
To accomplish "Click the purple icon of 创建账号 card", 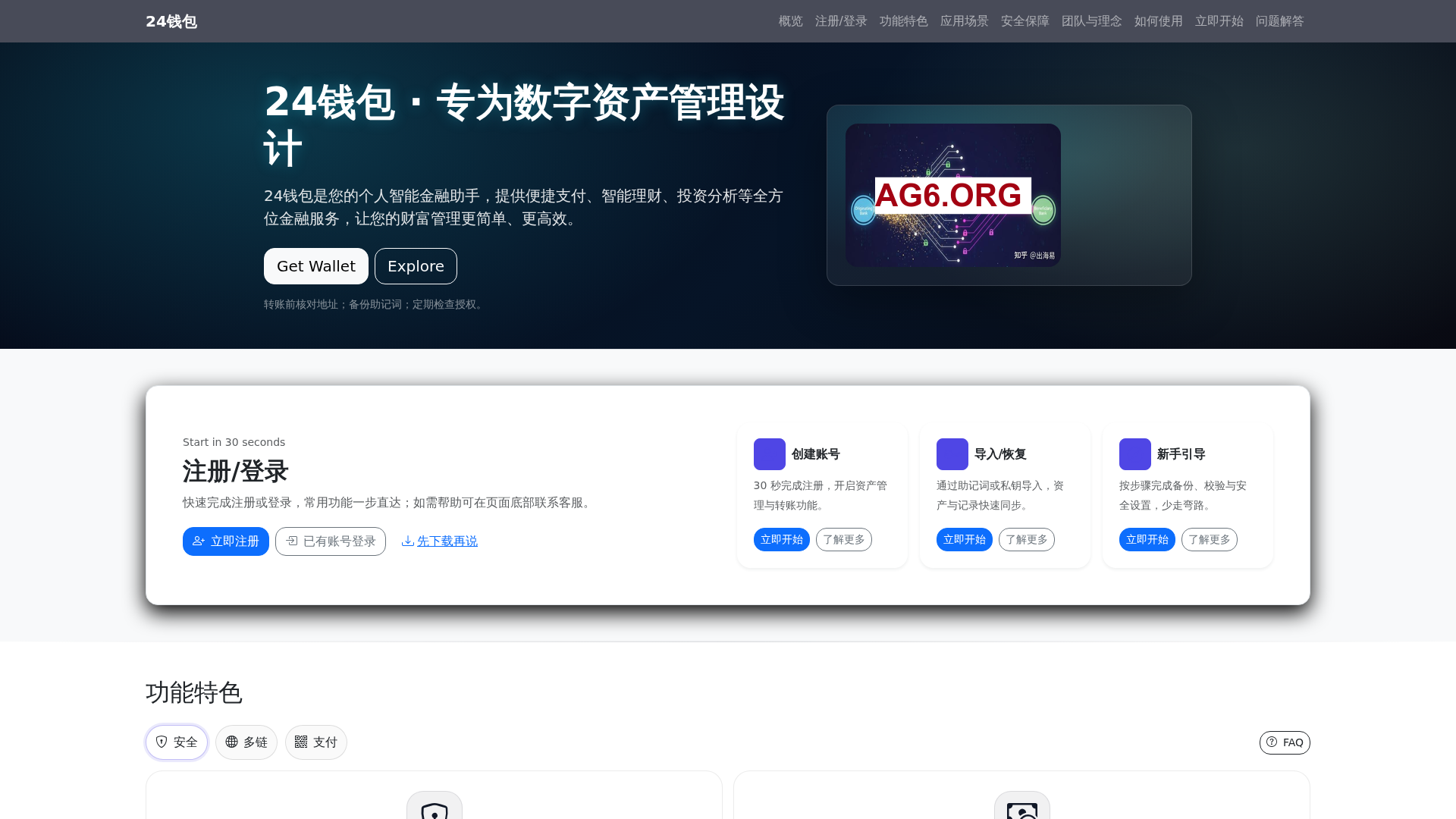I will (x=770, y=454).
